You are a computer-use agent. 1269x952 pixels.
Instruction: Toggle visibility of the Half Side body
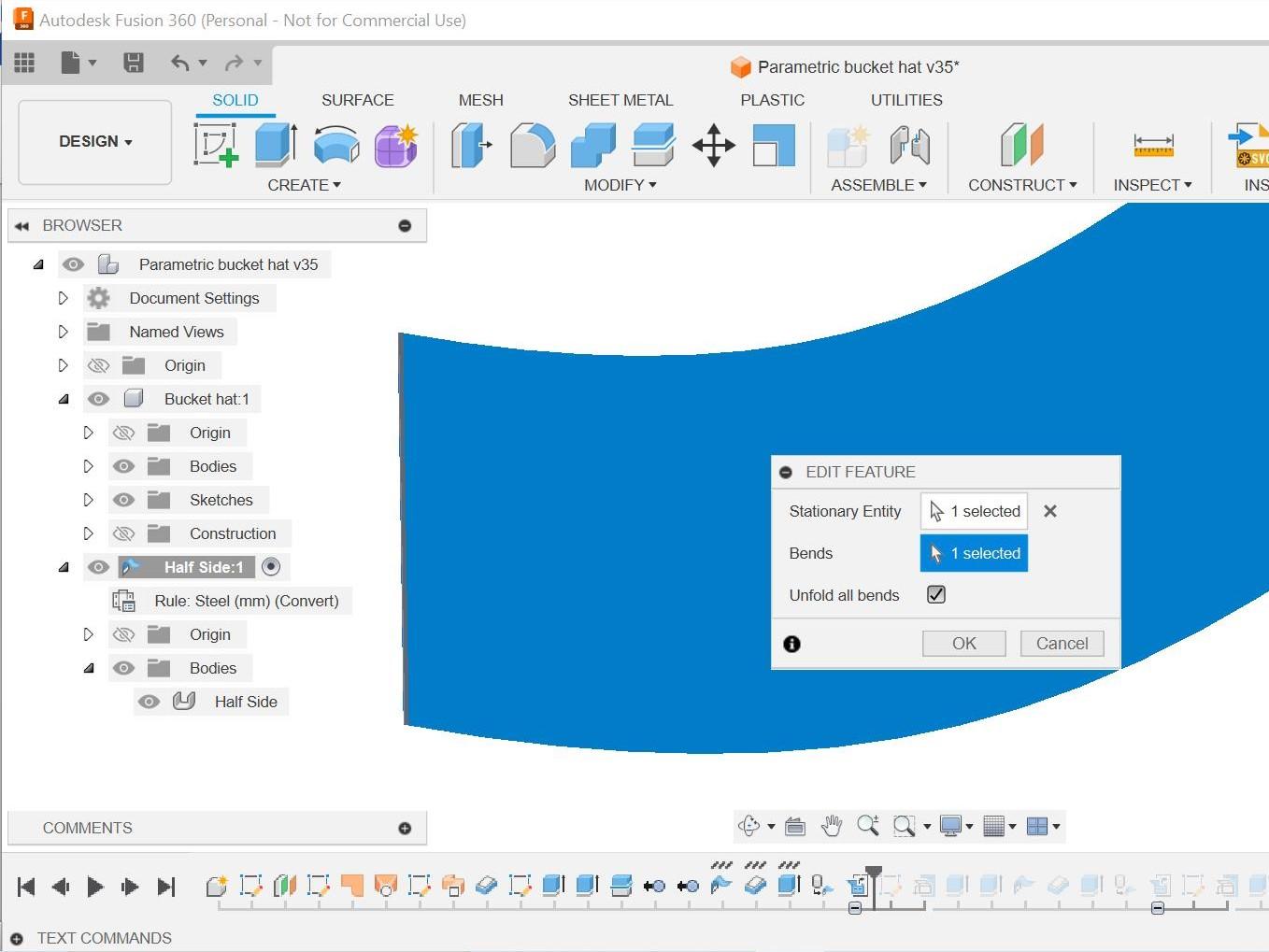149,702
